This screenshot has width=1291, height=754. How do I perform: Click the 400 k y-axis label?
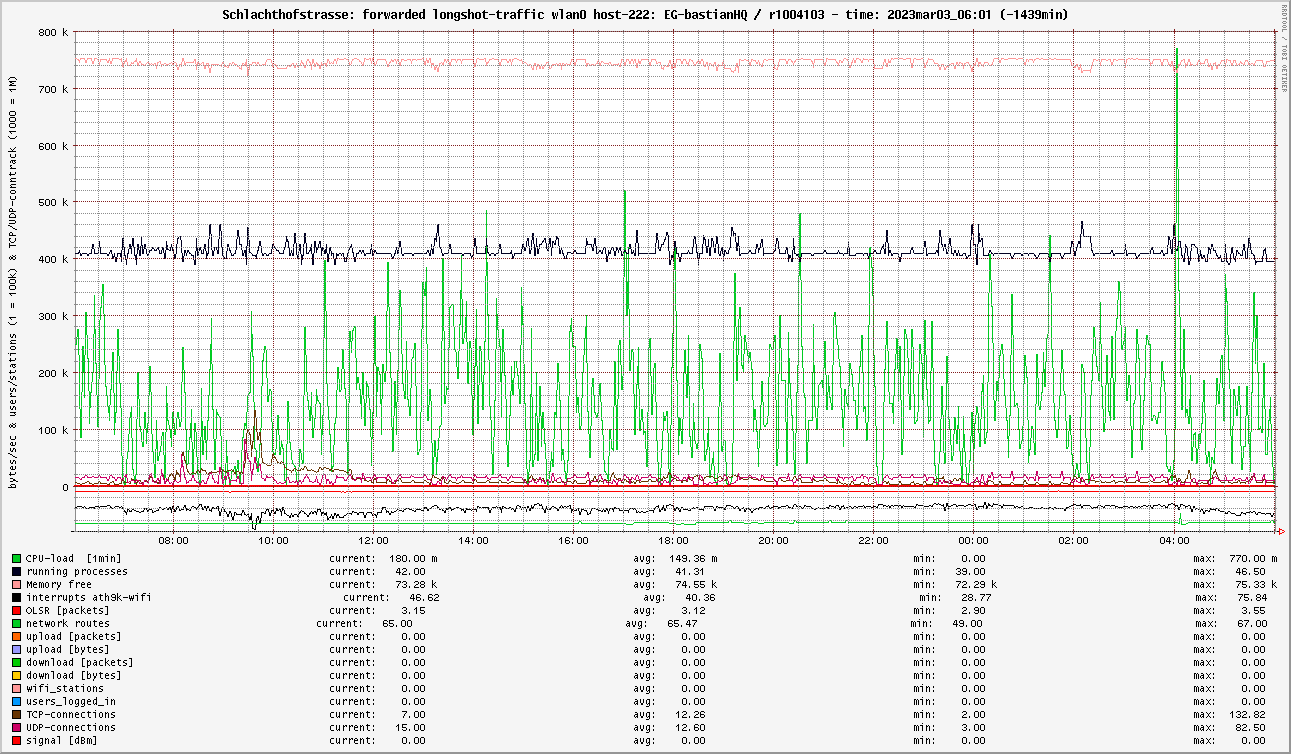tap(53, 259)
